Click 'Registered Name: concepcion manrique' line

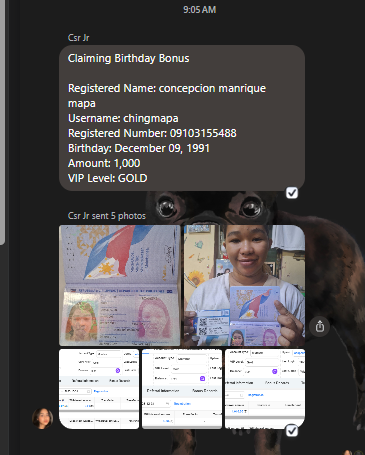coord(167,88)
